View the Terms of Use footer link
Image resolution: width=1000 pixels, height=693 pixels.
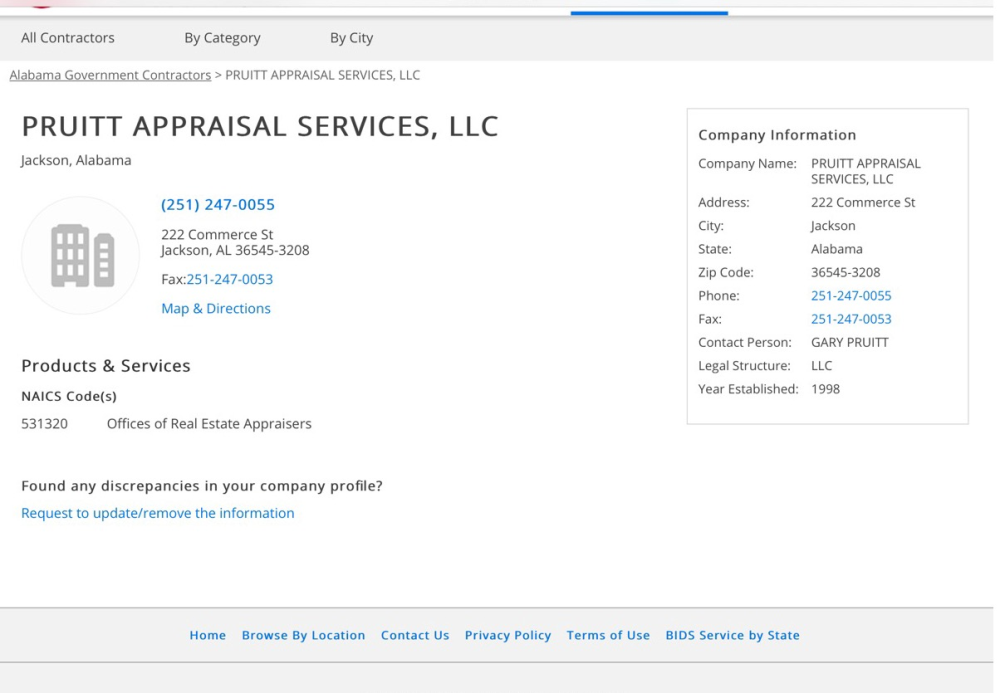click(x=608, y=635)
